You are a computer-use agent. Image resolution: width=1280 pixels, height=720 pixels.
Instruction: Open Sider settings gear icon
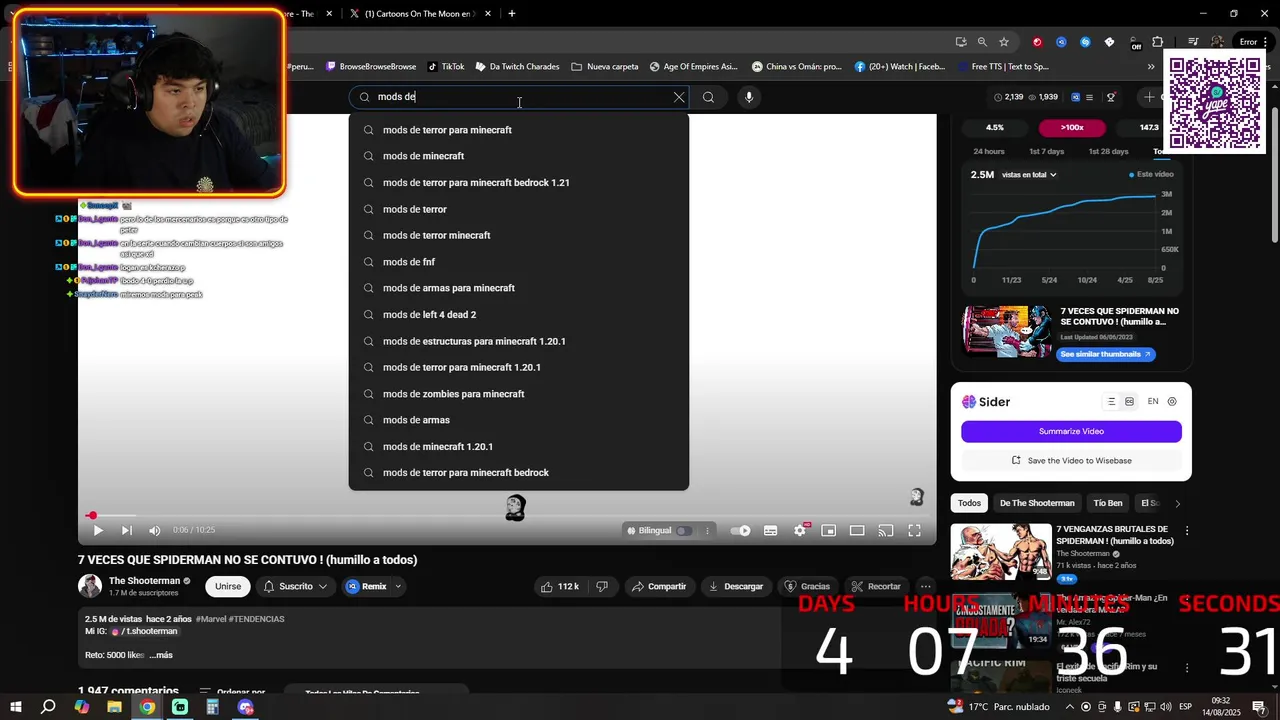pos(1172,402)
